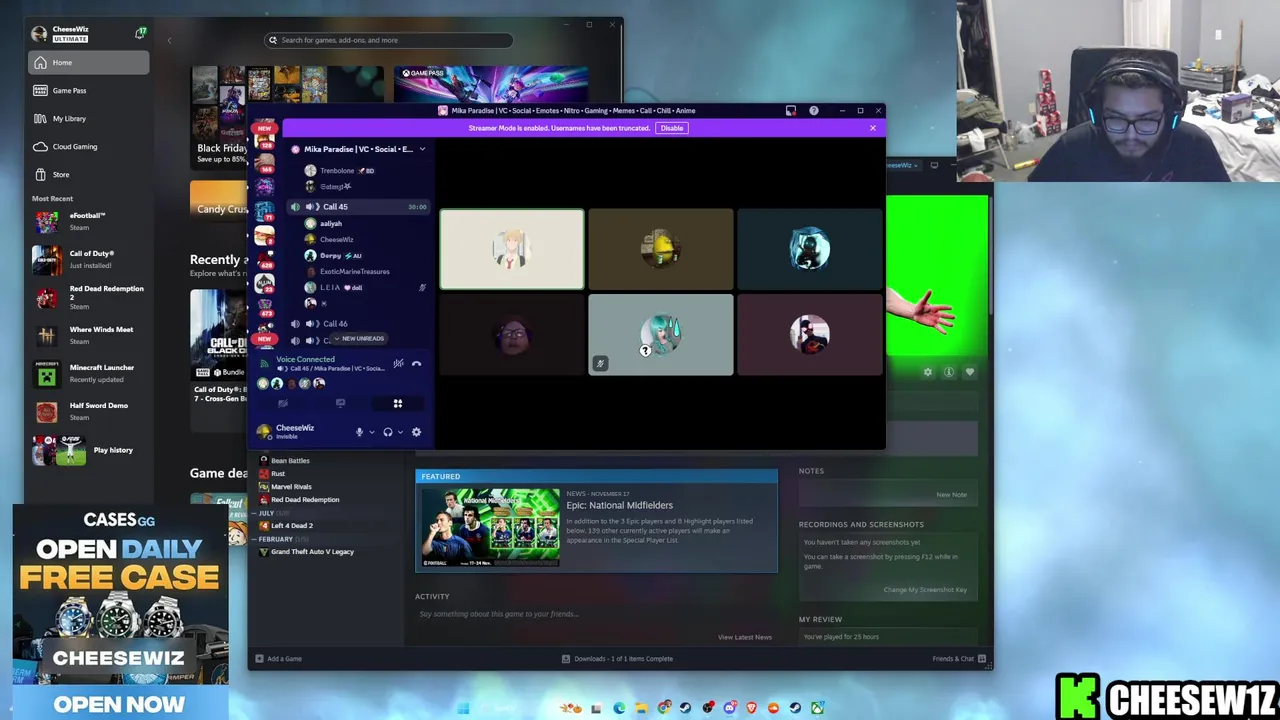This screenshot has height=720, width=1280.
Task: Open Rust in Steam library list
Action: pyautogui.click(x=278, y=474)
